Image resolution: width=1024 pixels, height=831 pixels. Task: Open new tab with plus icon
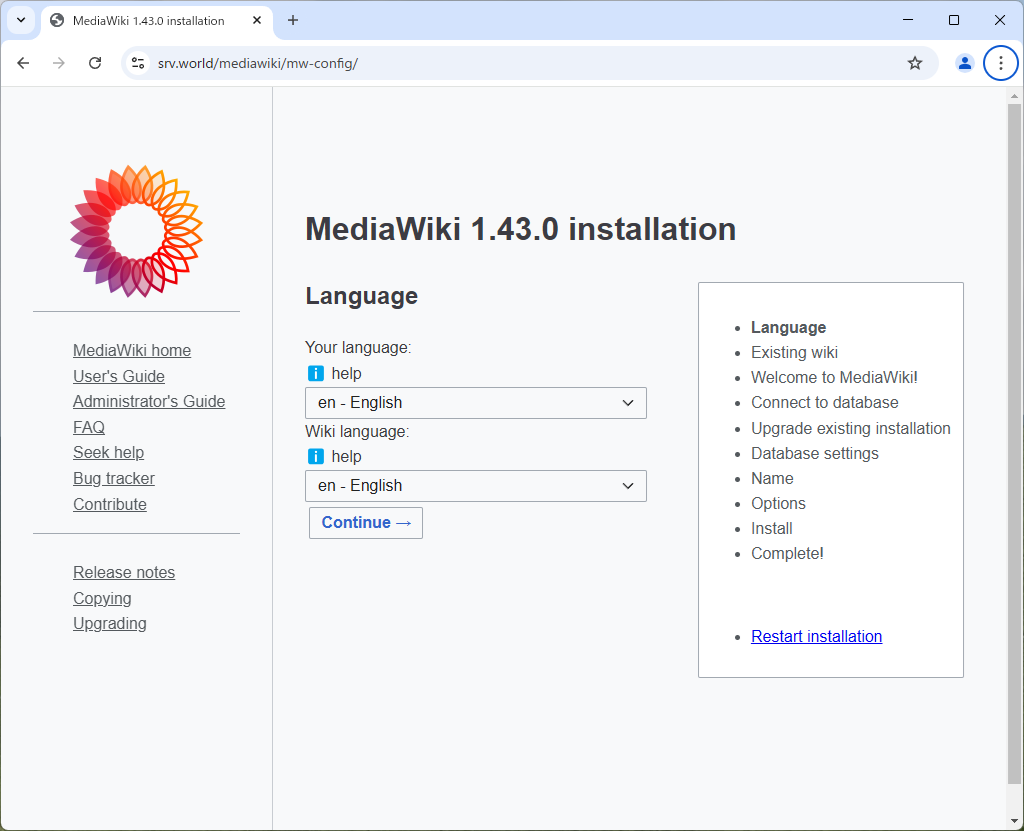pyautogui.click(x=293, y=20)
